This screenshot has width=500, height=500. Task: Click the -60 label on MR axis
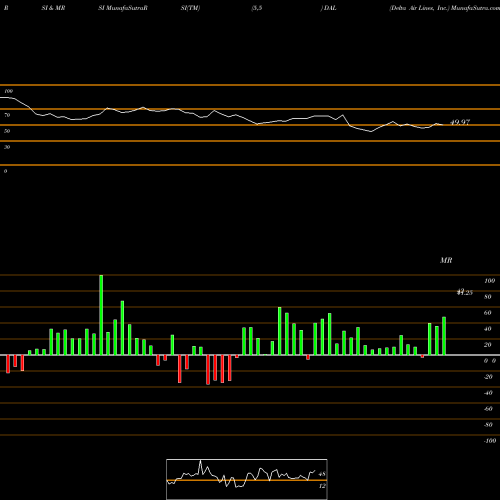488,409
